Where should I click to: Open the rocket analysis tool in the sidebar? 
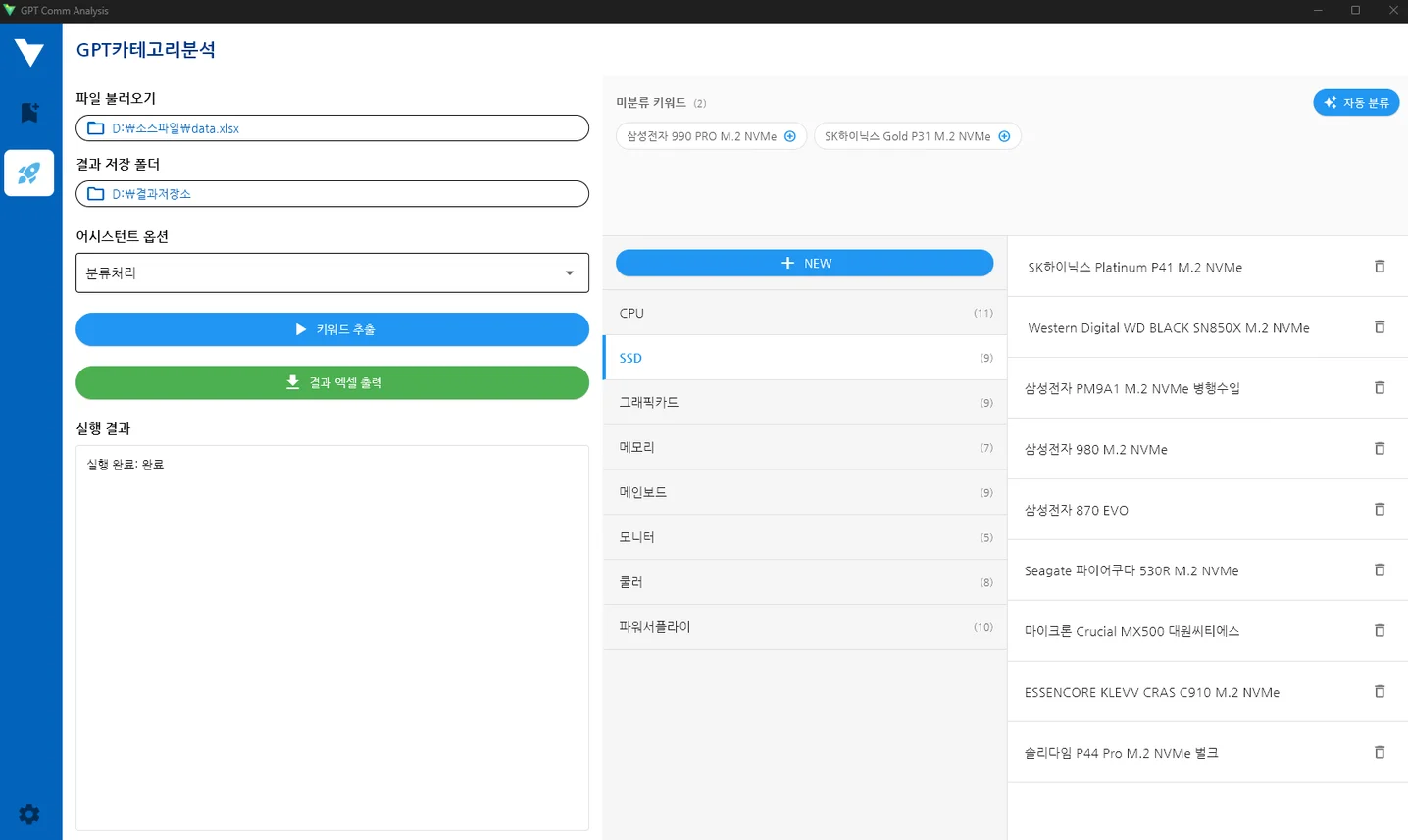28,173
